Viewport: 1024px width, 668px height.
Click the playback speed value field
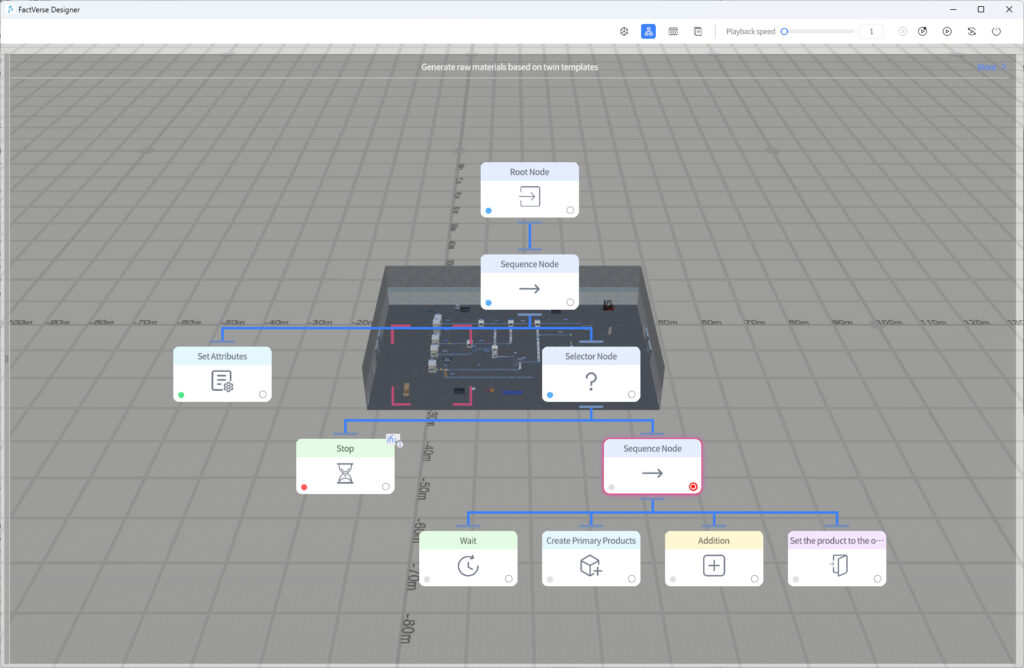(x=871, y=31)
